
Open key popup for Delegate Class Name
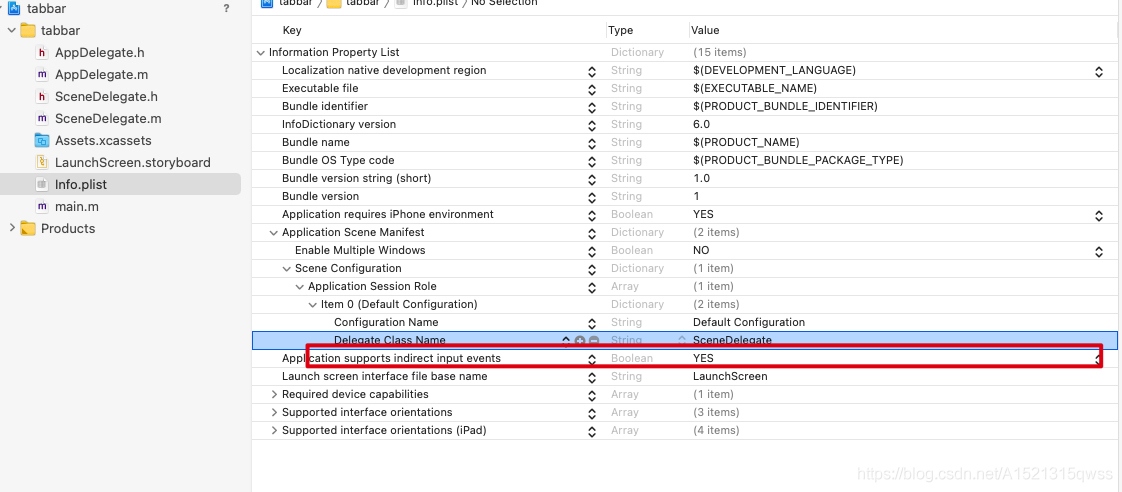[566, 340]
